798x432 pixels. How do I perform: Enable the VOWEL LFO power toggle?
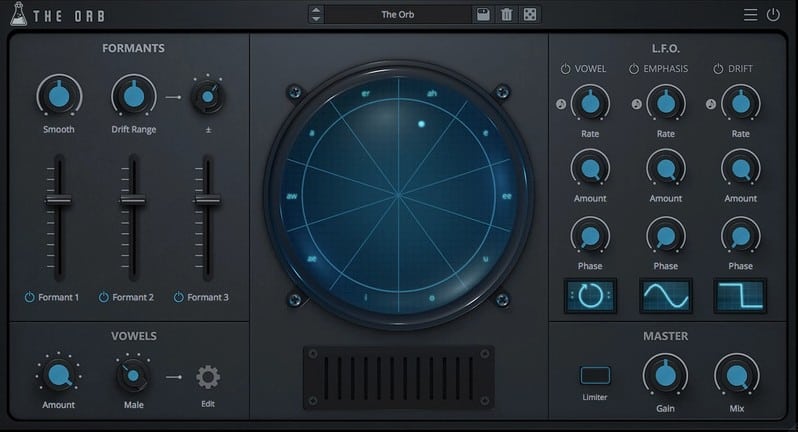(x=565, y=69)
